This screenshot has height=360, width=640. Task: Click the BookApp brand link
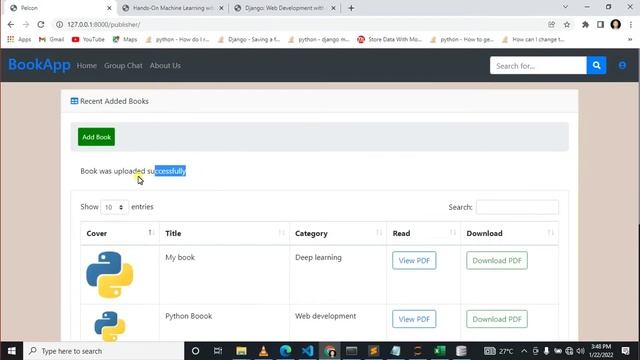tap(39, 65)
